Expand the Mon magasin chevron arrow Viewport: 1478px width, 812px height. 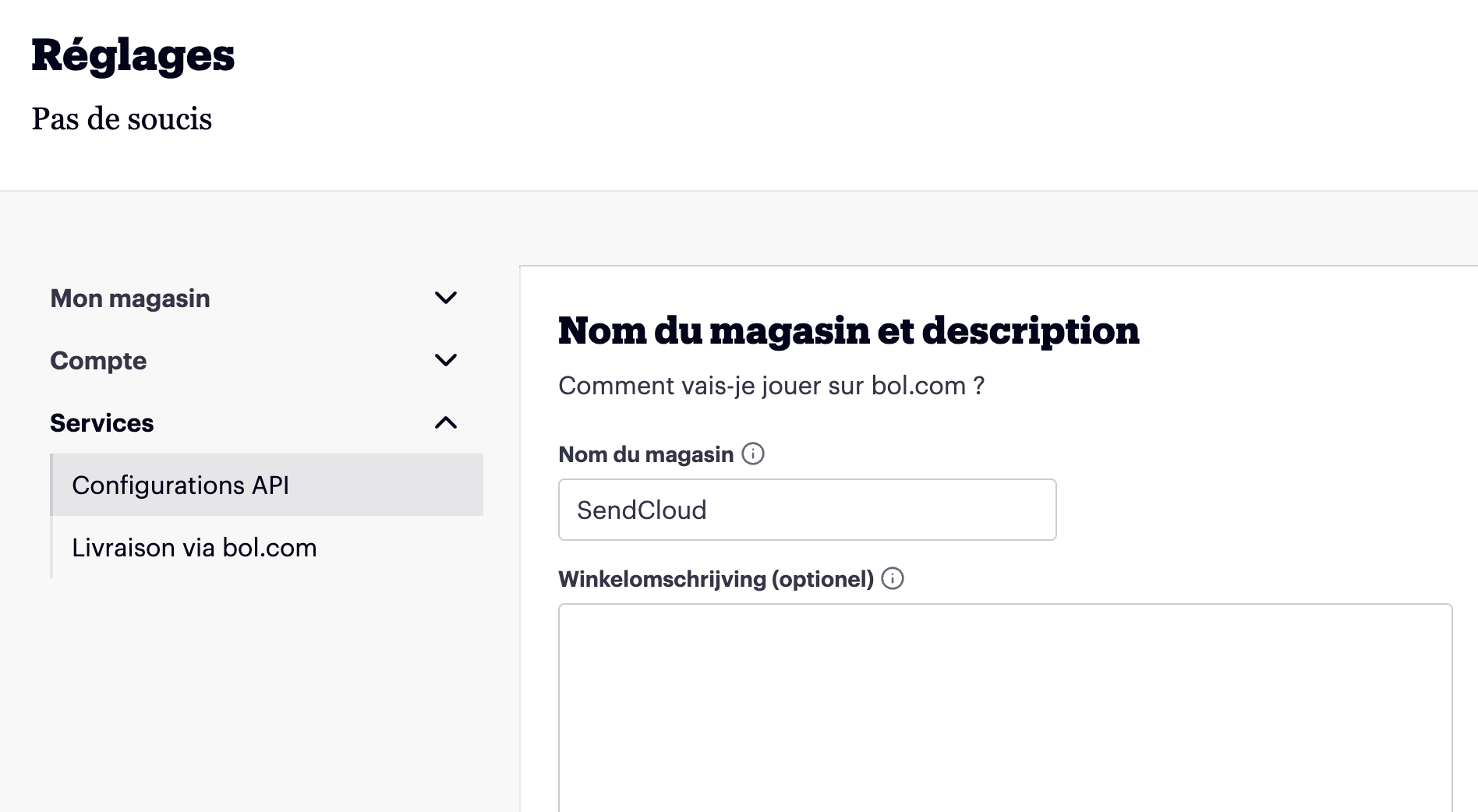pos(446,298)
